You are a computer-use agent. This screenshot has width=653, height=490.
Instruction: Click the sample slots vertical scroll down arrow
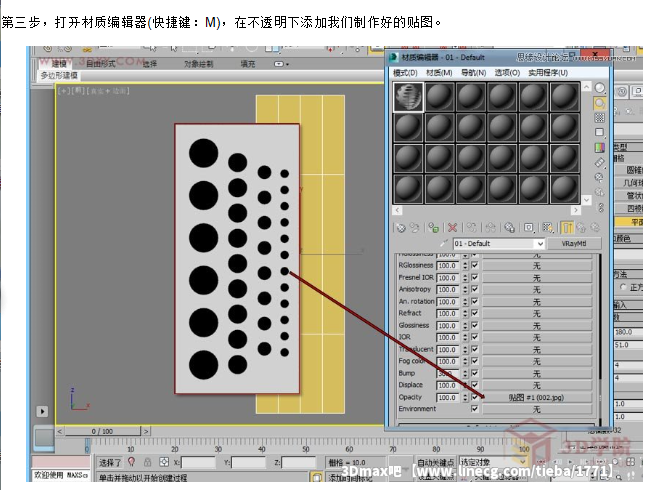pyautogui.click(x=586, y=200)
